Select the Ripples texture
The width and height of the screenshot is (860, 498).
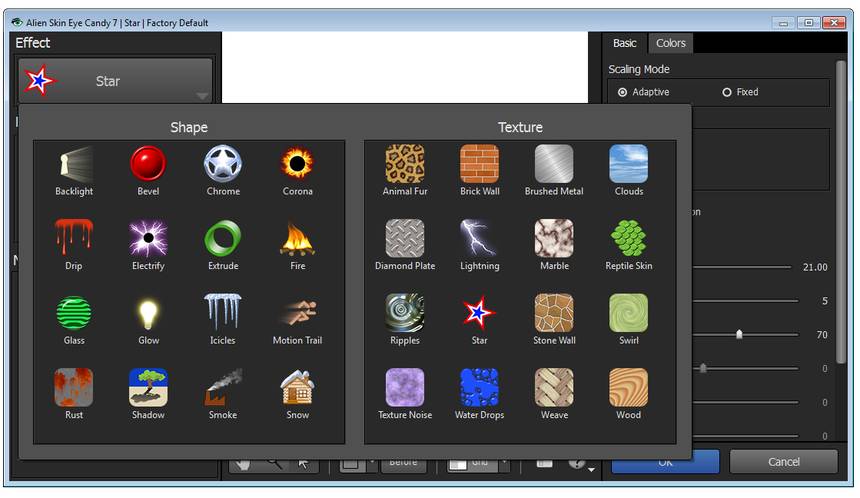pyautogui.click(x=405, y=320)
